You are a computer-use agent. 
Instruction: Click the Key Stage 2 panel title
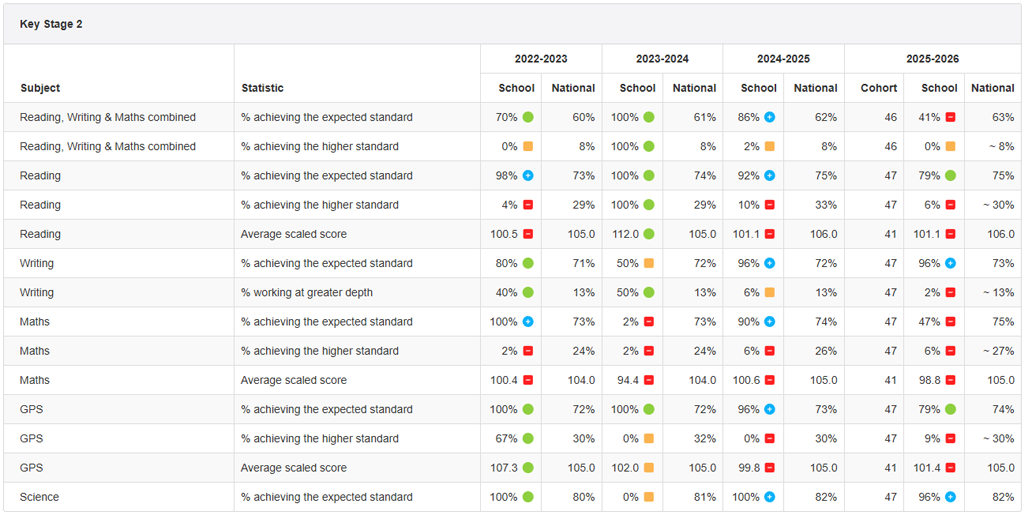click(51, 24)
